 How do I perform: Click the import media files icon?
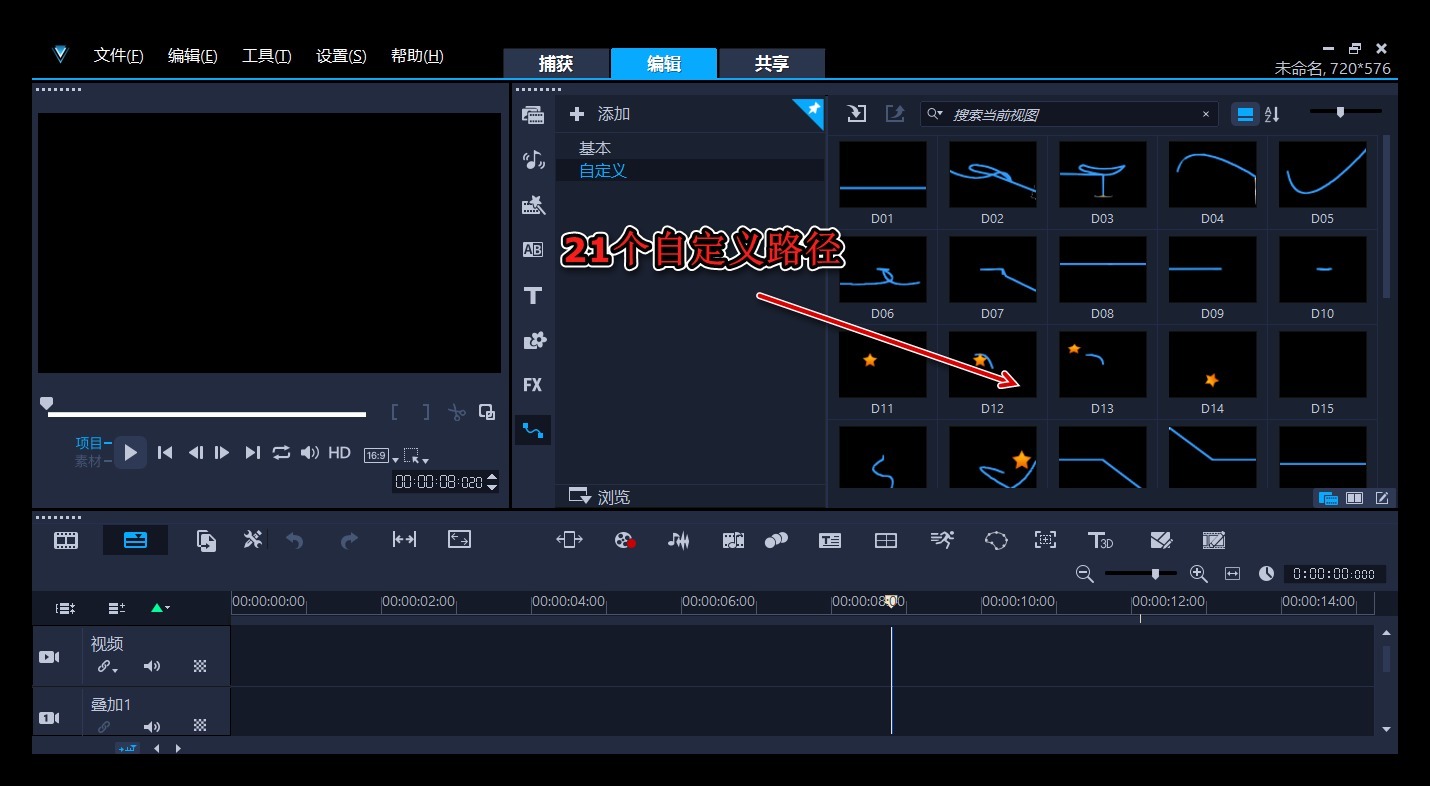coord(856,114)
